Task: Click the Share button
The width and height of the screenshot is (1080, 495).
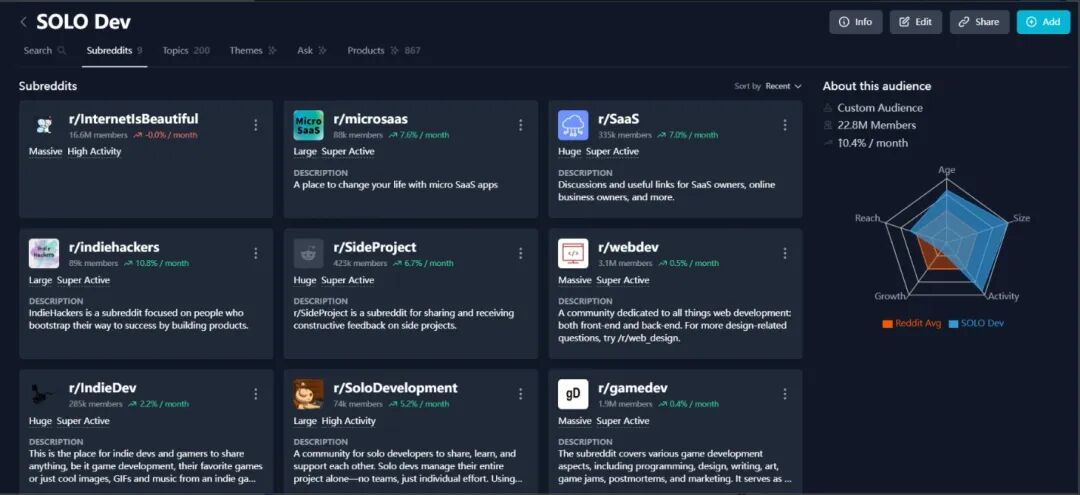Action: [979, 22]
